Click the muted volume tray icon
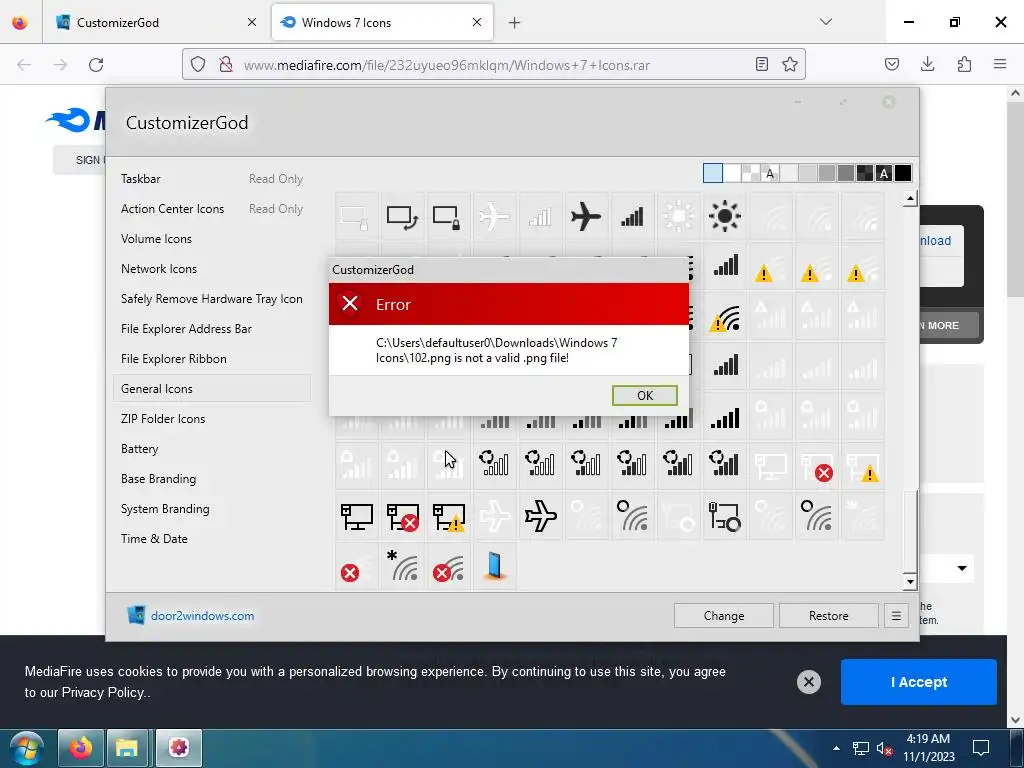This screenshot has height=768, width=1024. point(884,748)
